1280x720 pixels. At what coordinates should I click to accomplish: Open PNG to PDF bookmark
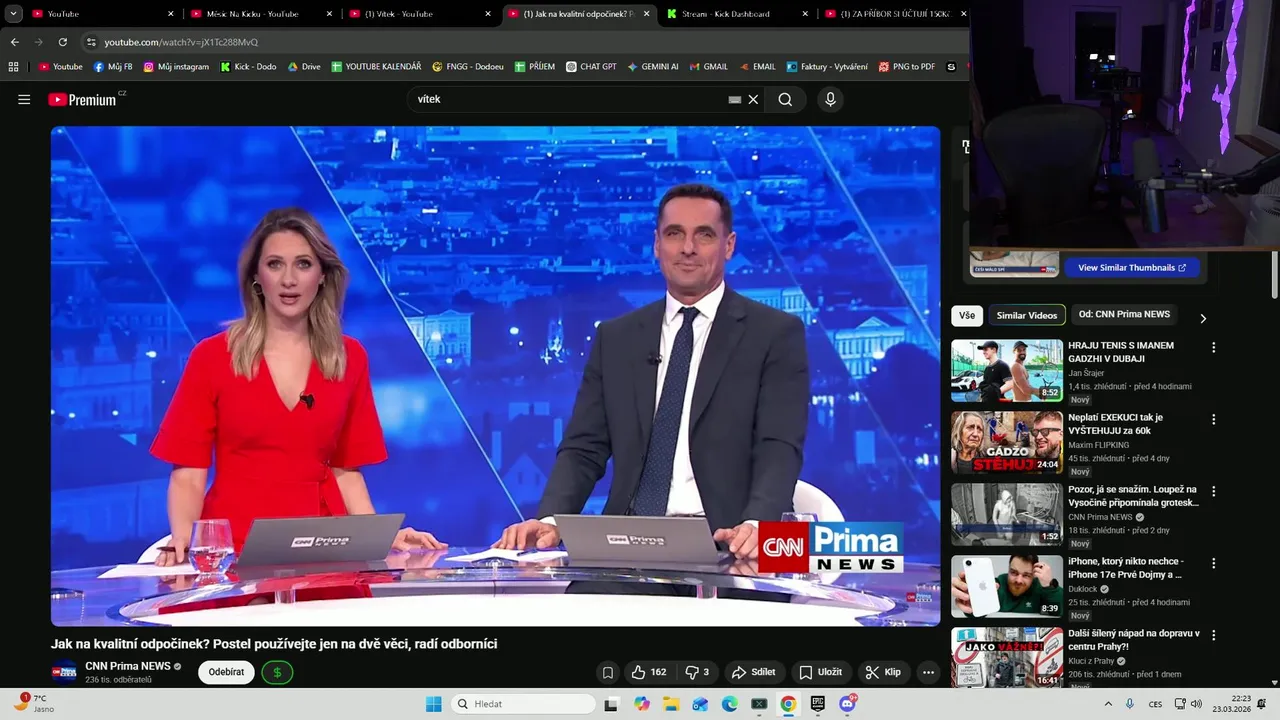pos(907,67)
